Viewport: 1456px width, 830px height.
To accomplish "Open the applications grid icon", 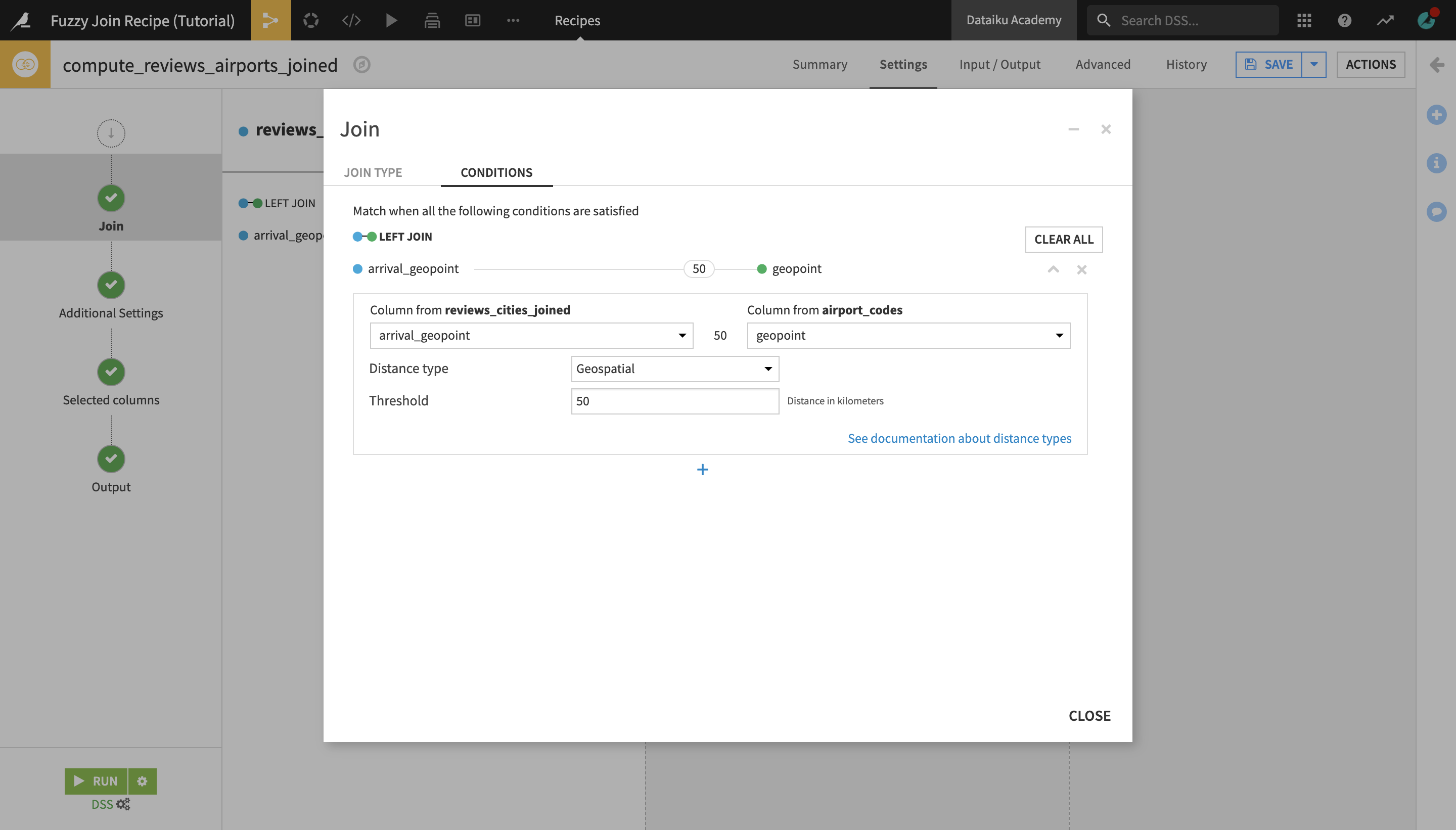I will (x=1304, y=21).
